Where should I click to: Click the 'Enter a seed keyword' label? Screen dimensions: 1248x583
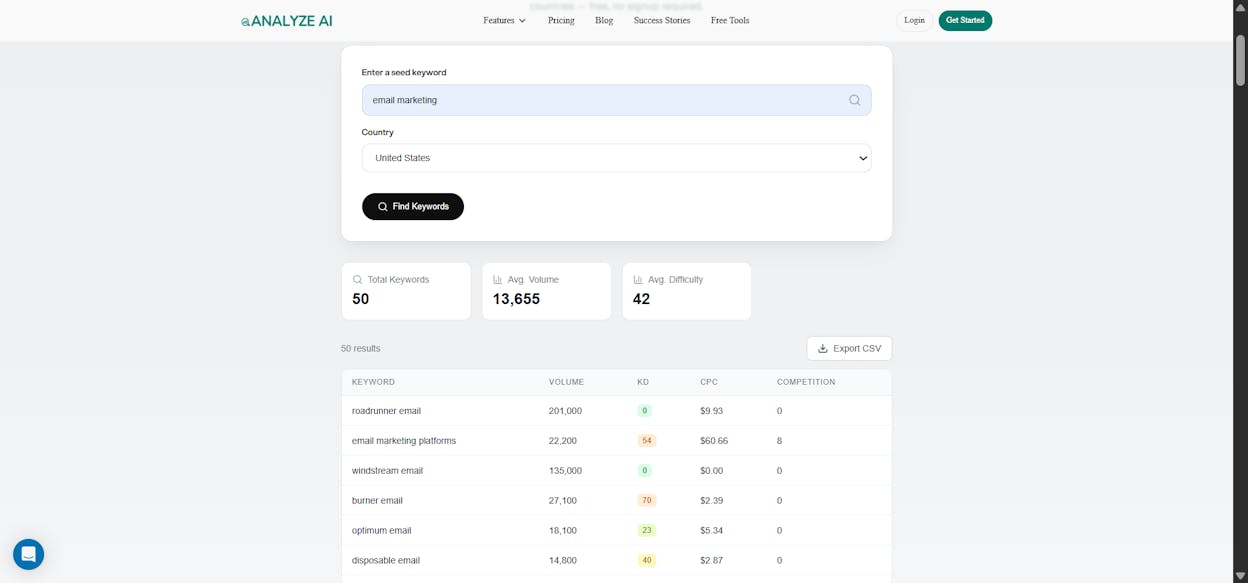[404, 73]
